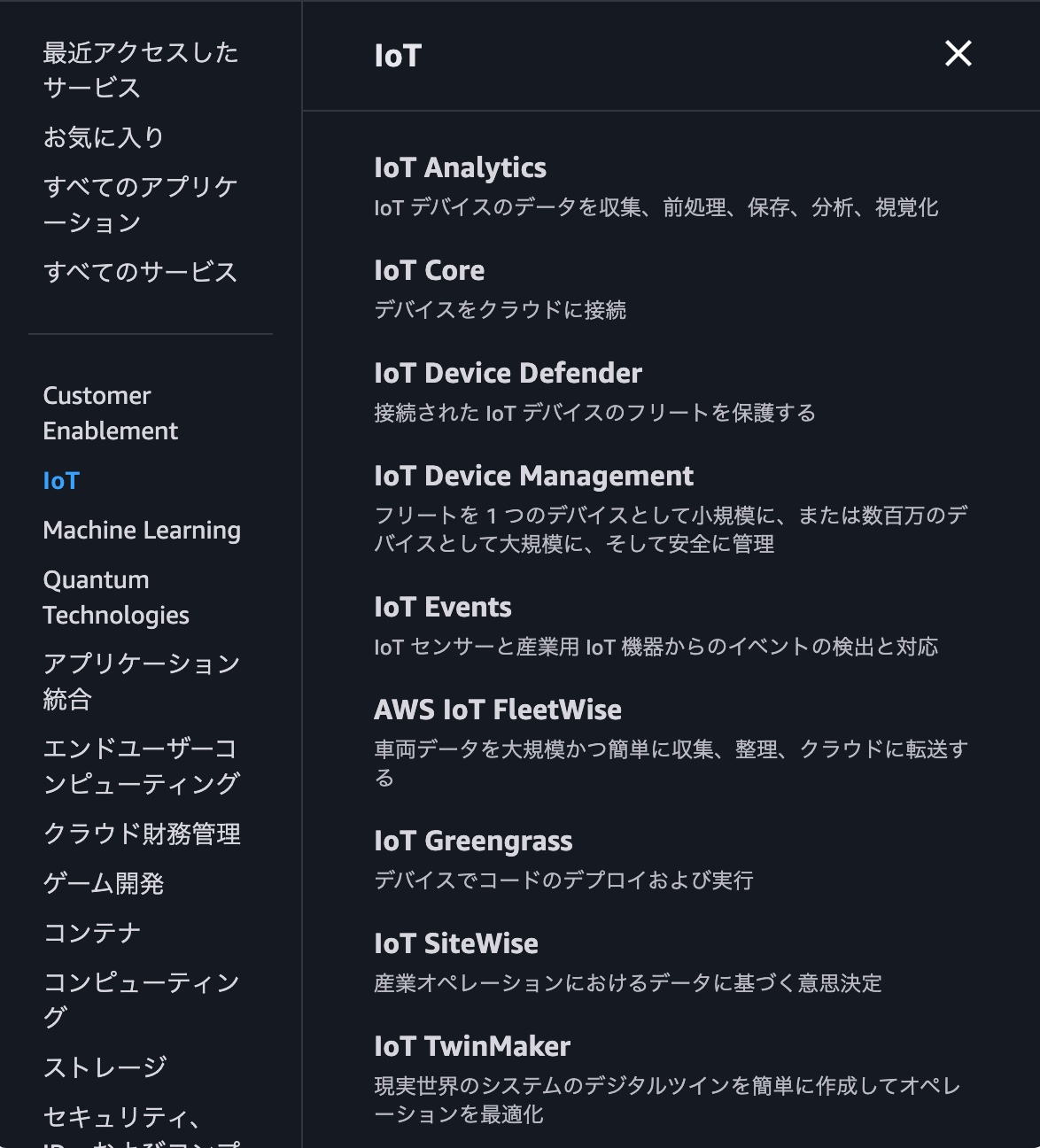
Task: Open IoT SiteWise service
Action: click(x=455, y=944)
